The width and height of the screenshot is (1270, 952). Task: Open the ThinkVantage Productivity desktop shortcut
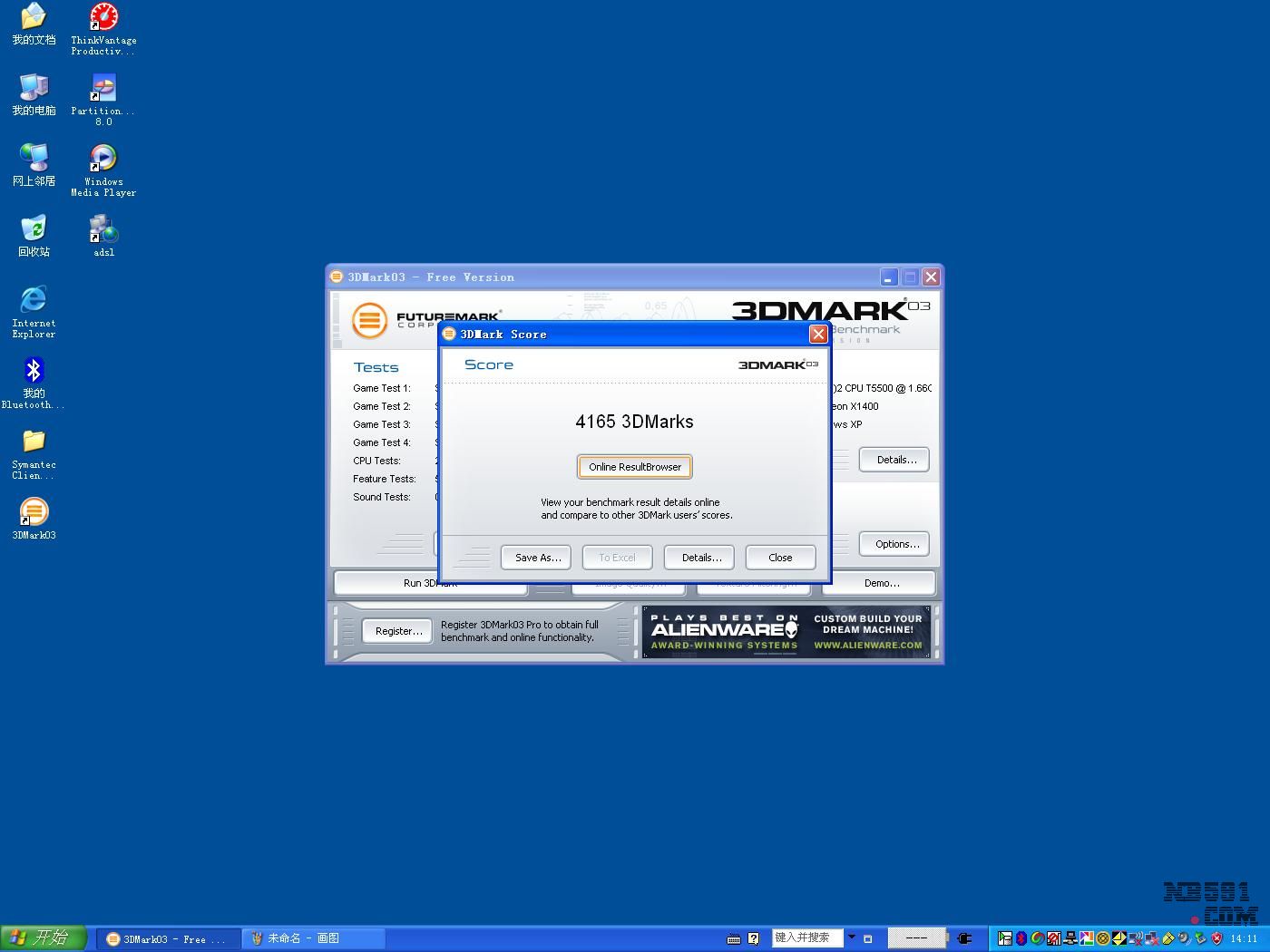[x=103, y=29]
